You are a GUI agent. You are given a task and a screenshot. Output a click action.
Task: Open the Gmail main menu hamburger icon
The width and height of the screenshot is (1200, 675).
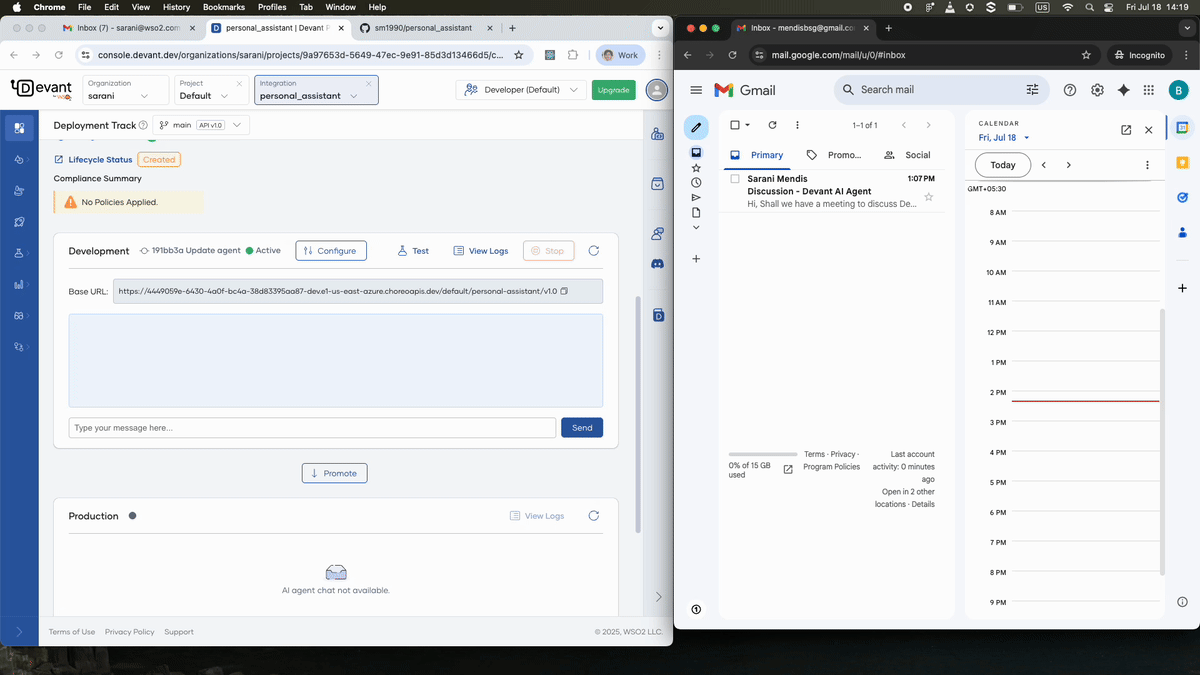(x=696, y=90)
